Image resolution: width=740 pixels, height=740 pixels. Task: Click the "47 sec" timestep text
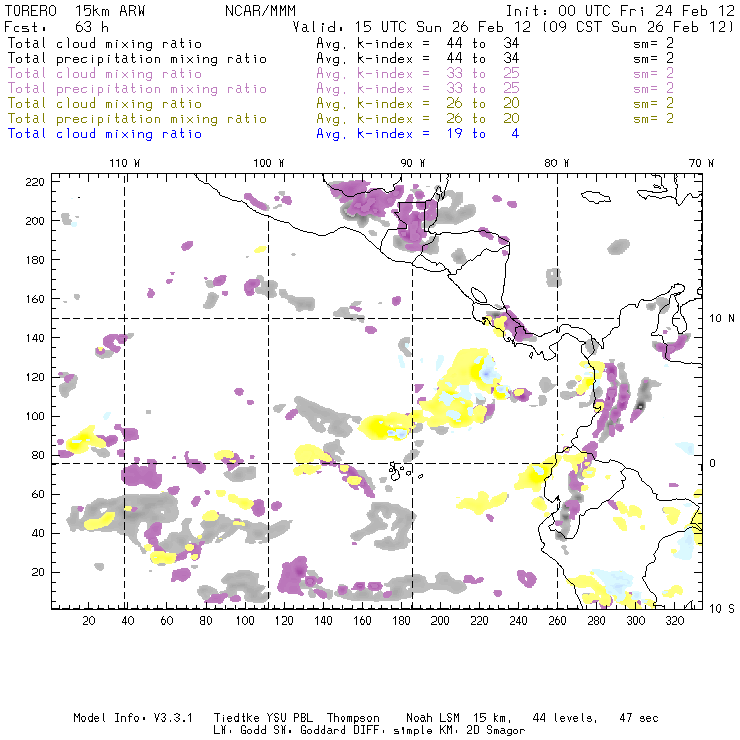point(639,718)
